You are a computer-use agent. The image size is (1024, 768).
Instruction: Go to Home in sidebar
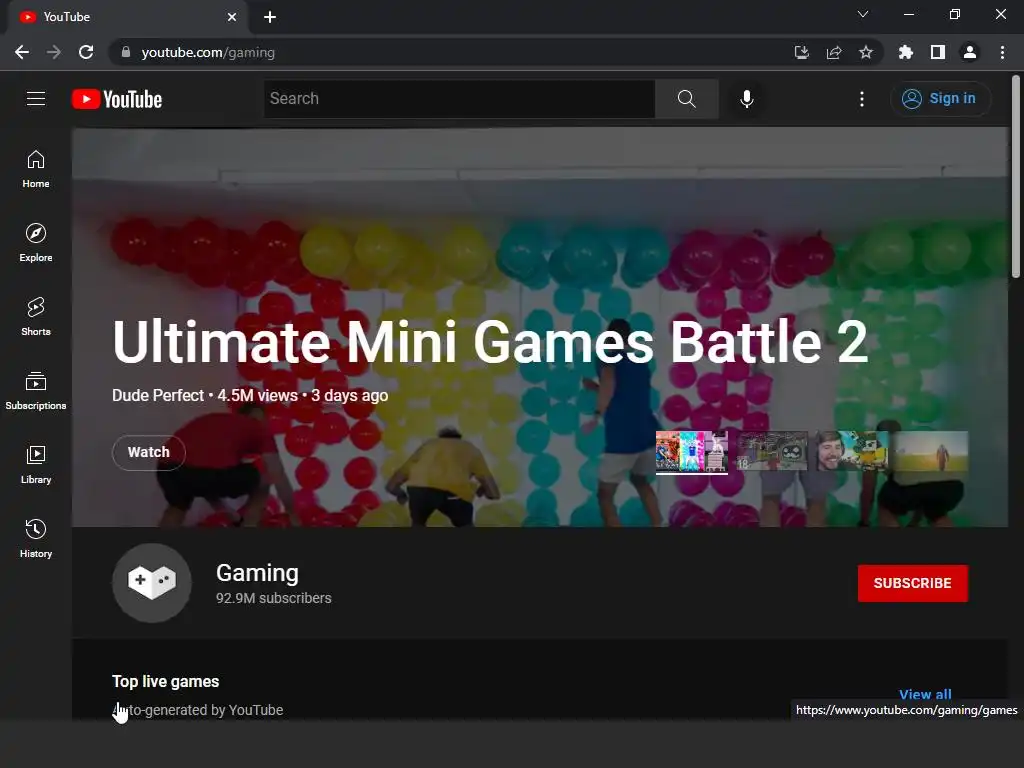click(x=36, y=169)
